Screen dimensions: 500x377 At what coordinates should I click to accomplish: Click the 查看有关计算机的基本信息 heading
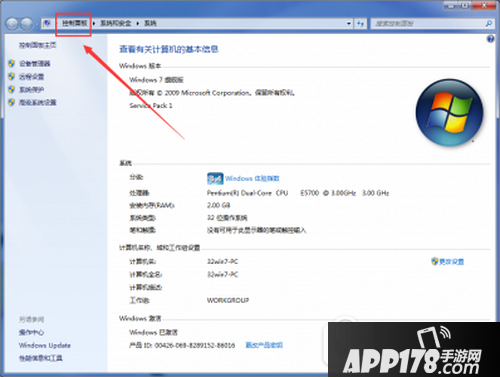pos(169,49)
